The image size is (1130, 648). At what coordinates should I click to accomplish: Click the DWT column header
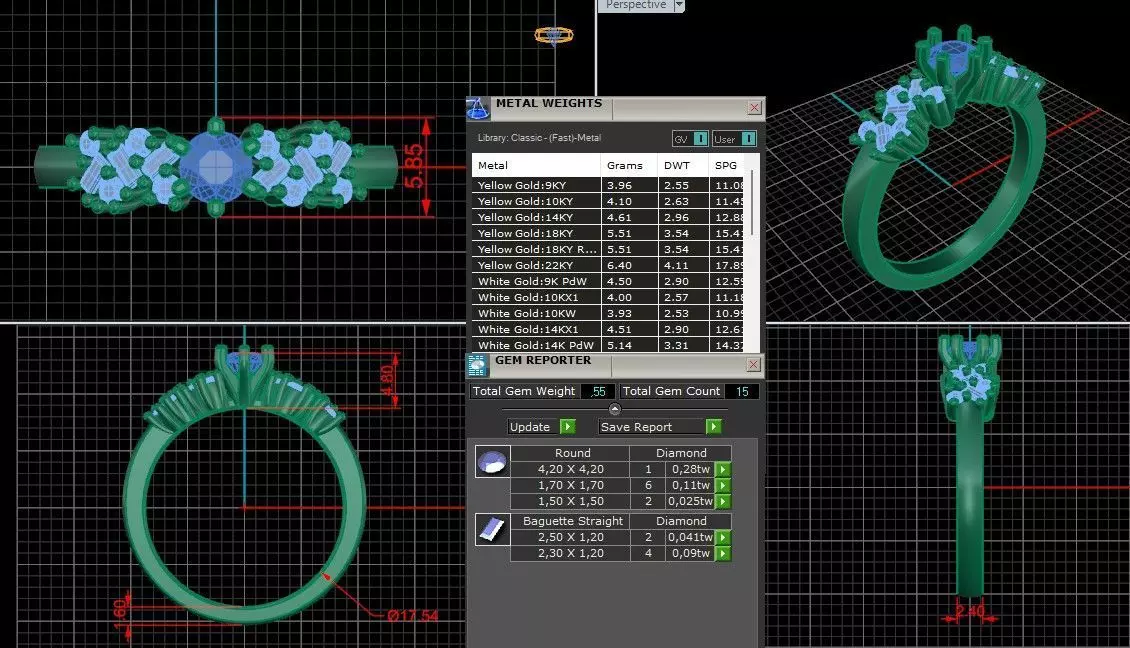pos(682,165)
